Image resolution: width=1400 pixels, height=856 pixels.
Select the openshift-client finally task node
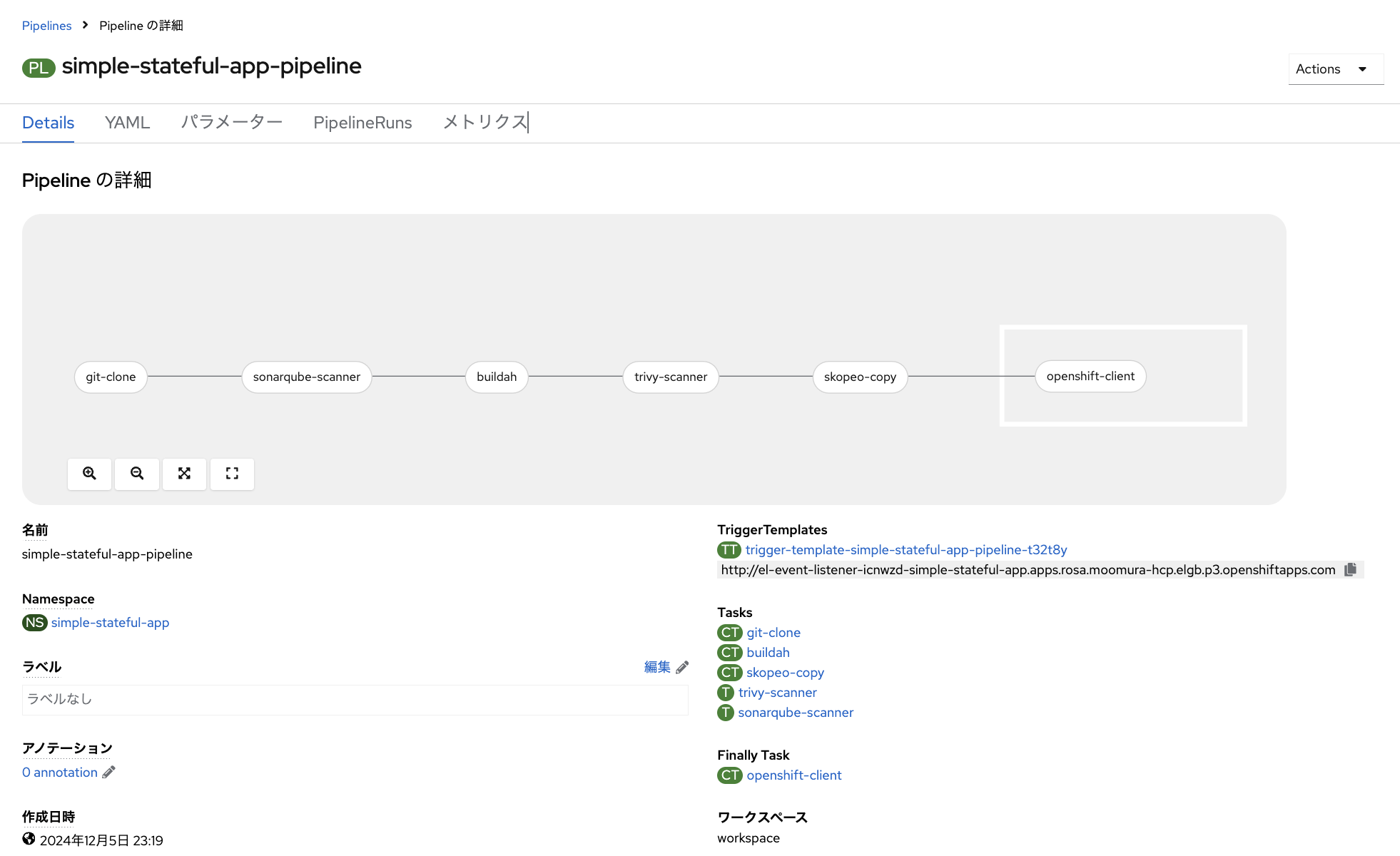[x=1090, y=376]
